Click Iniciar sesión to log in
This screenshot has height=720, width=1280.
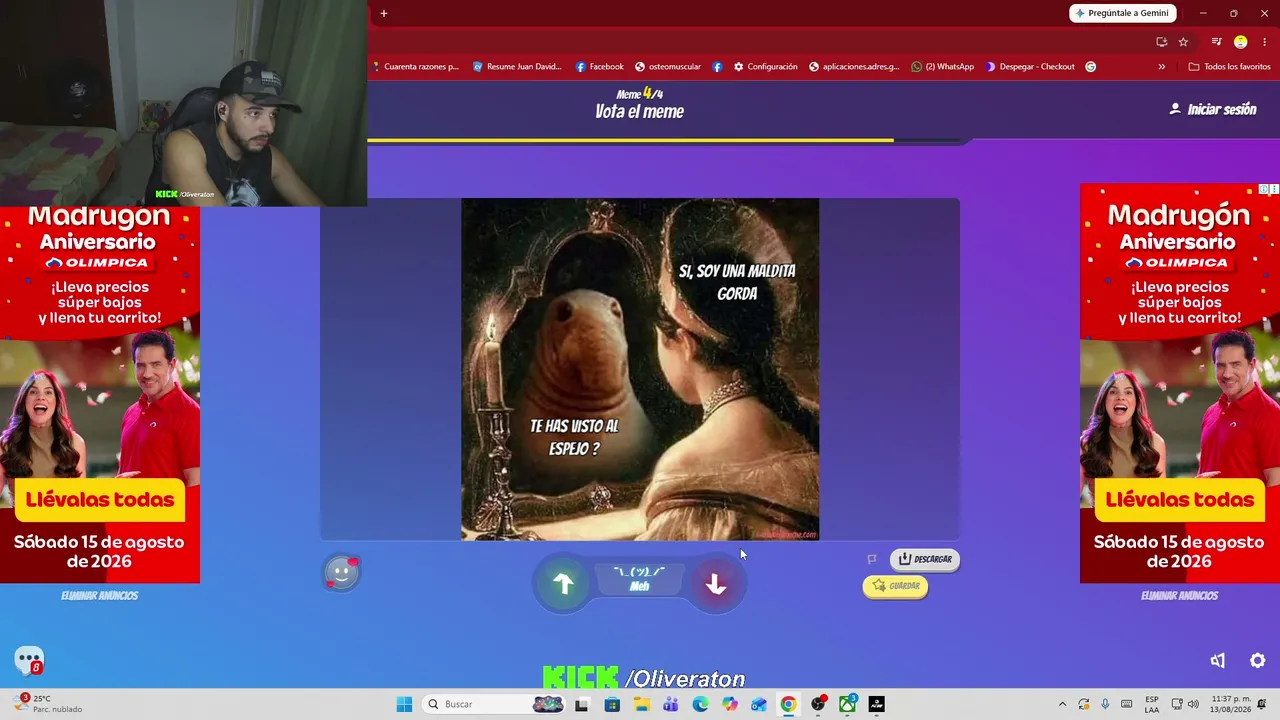pyautogui.click(x=1213, y=109)
